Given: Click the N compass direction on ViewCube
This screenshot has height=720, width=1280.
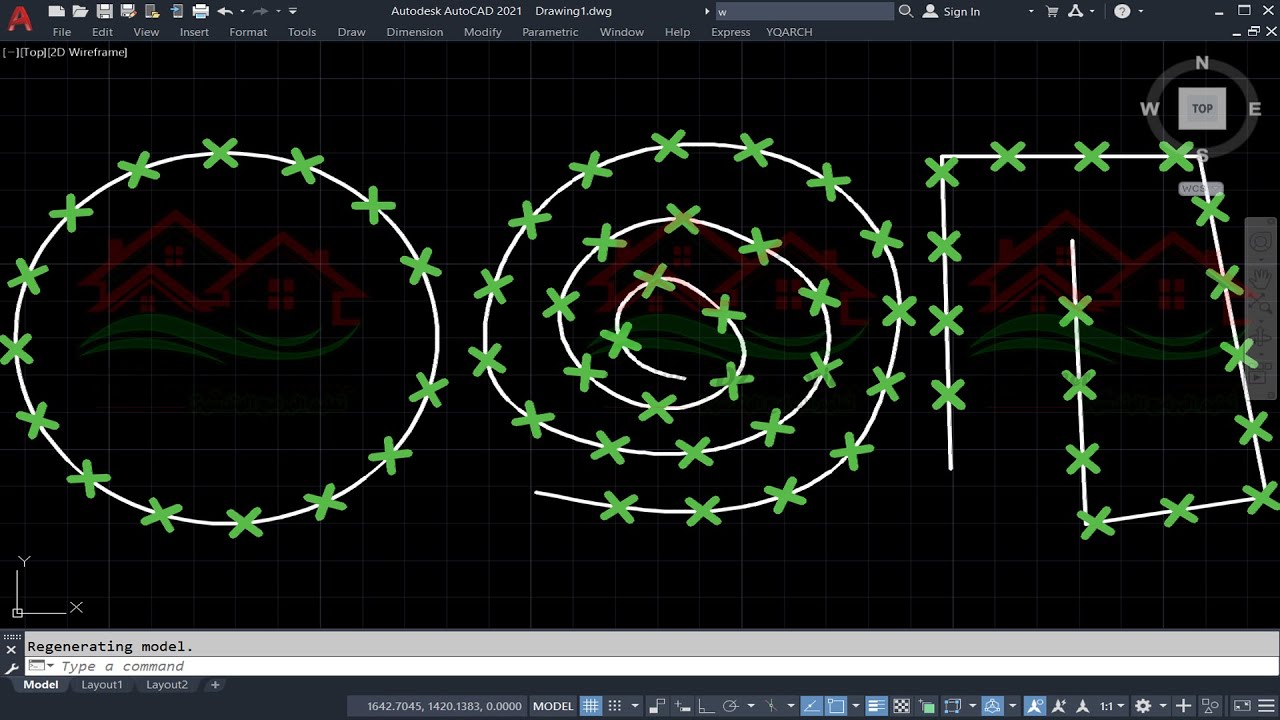Looking at the screenshot, I should pos(1202,63).
